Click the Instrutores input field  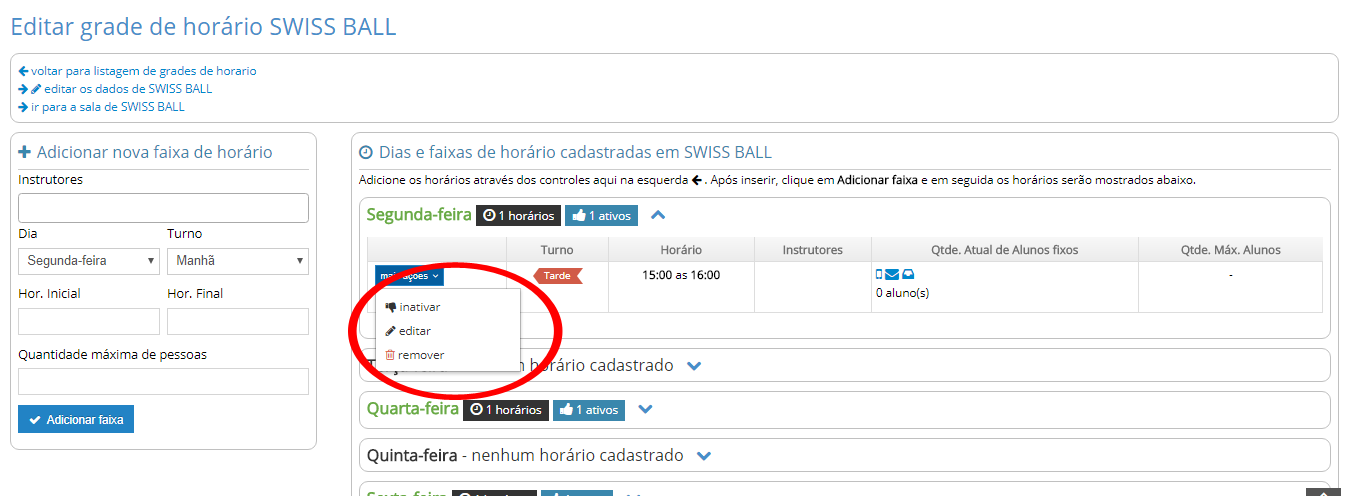coord(163,208)
